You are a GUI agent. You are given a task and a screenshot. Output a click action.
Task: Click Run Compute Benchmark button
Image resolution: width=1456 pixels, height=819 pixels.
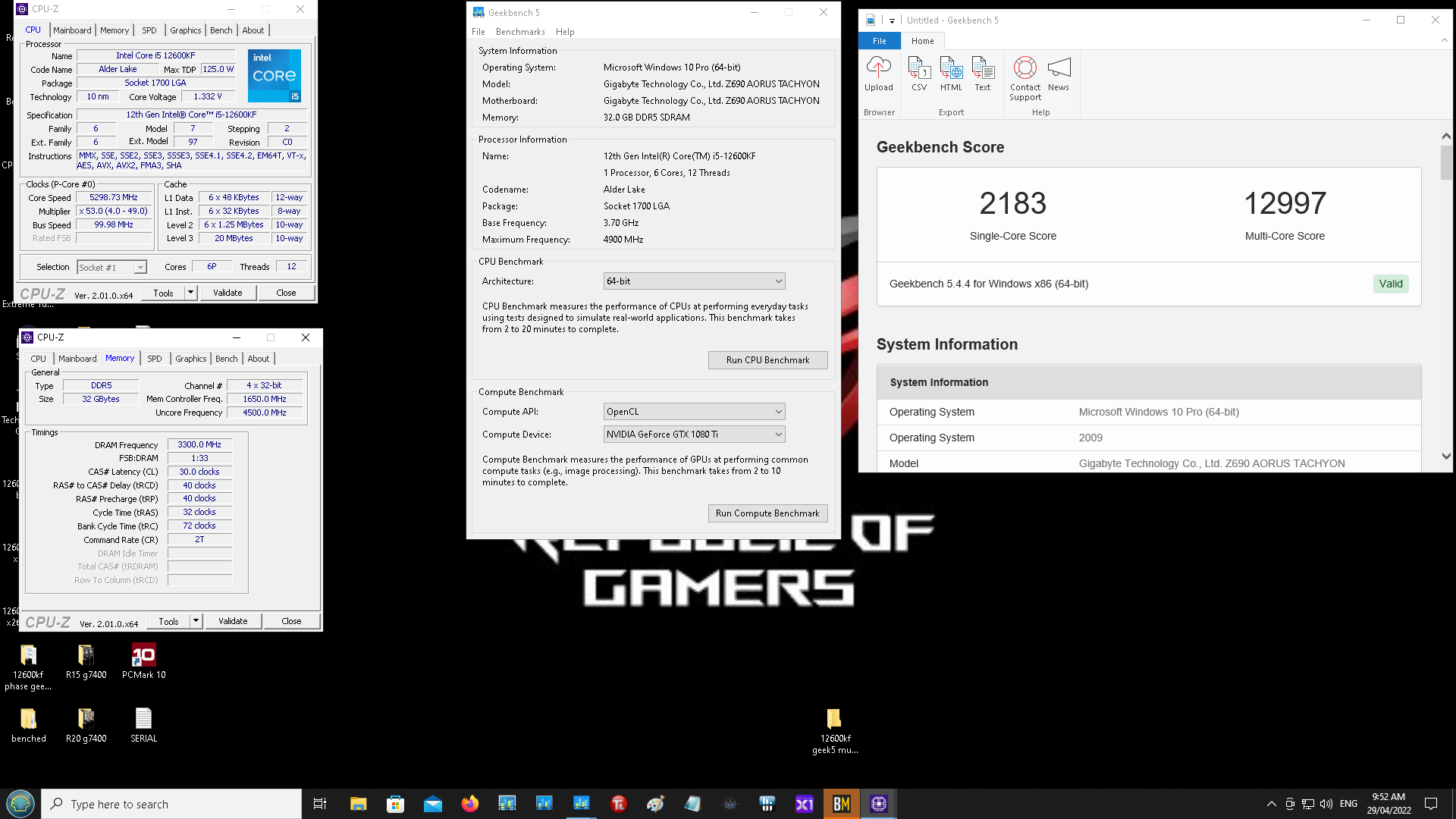[767, 513]
